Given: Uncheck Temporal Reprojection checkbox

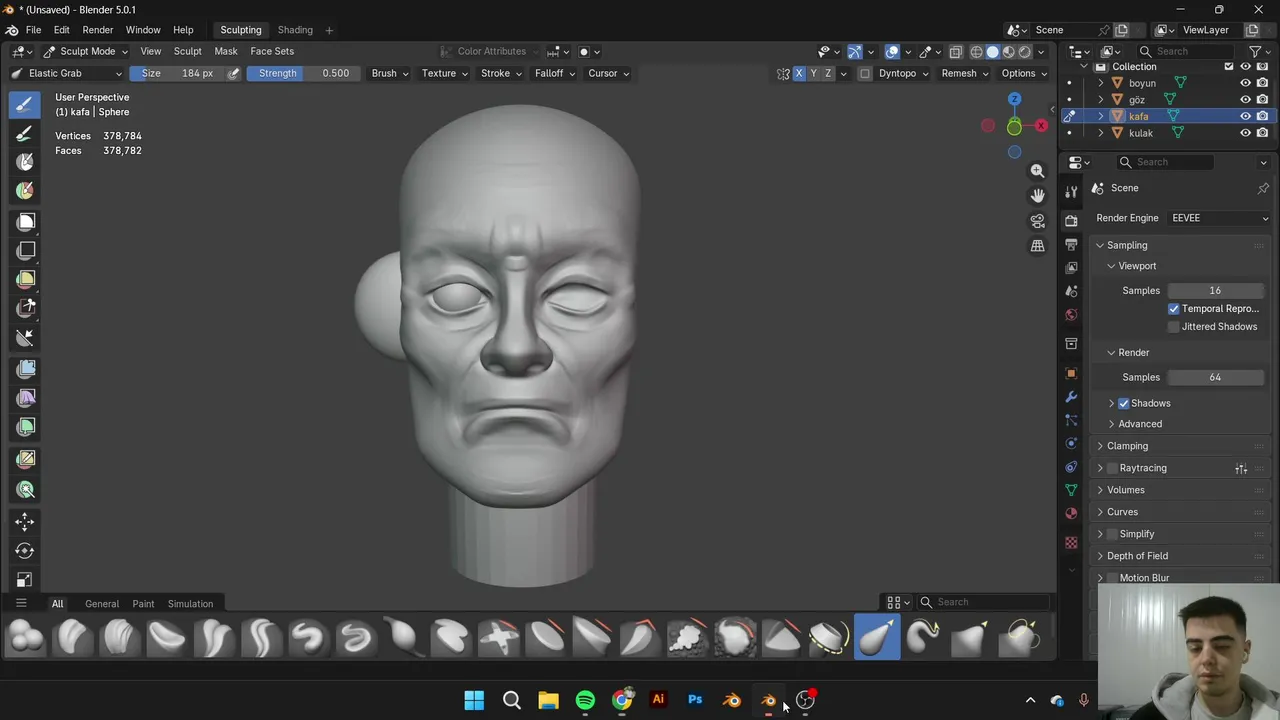Looking at the screenshot, I should pos(1173,309).
